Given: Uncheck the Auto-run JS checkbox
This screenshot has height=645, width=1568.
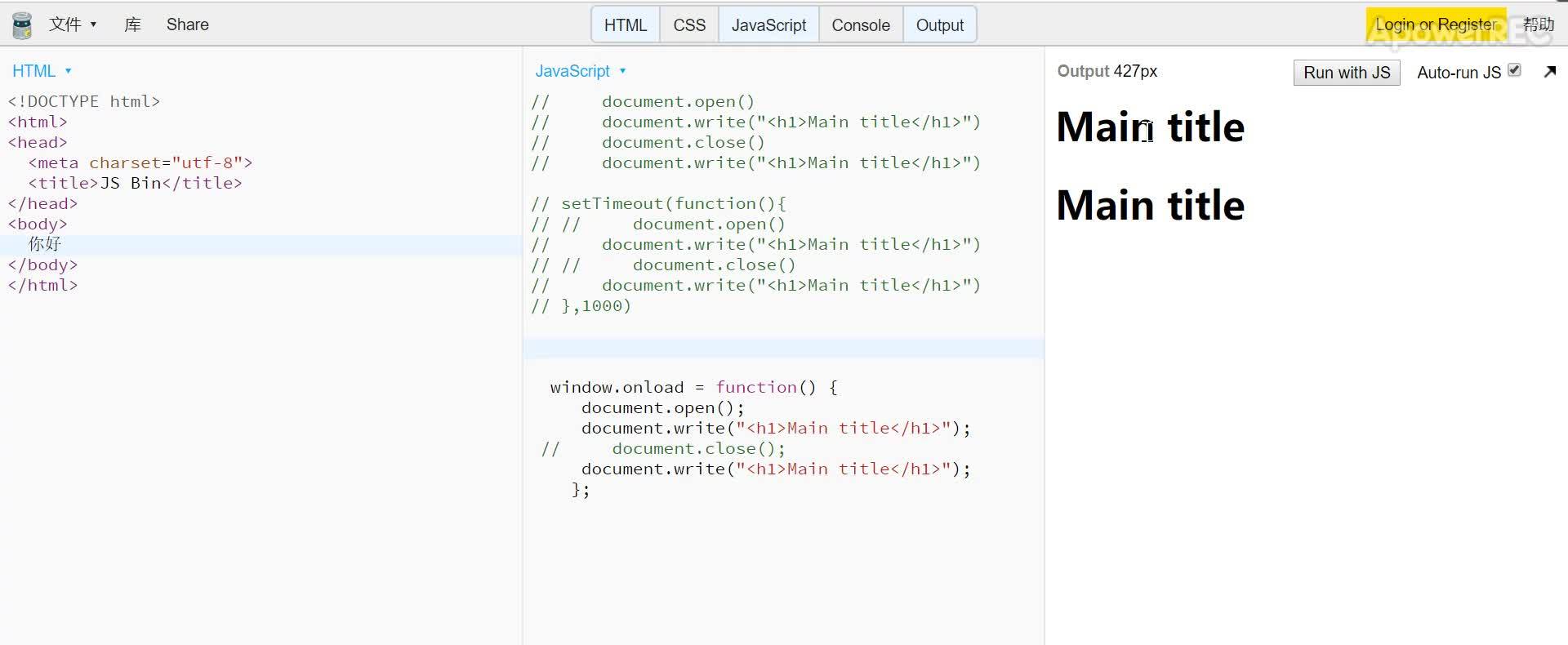Looking at the screenshot, I should coord(1514,70).
